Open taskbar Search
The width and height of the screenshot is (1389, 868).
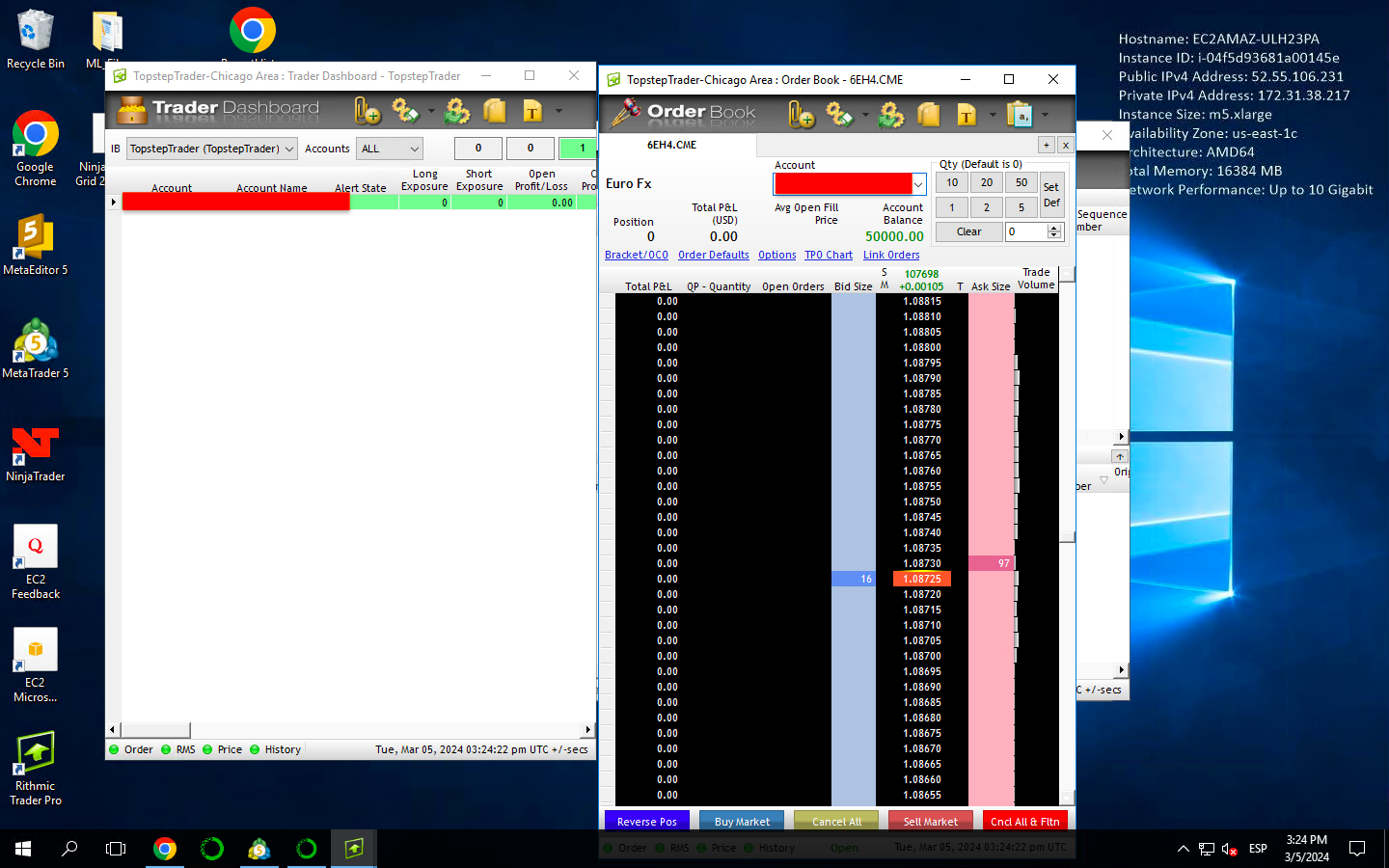click(x=69, y=849)
